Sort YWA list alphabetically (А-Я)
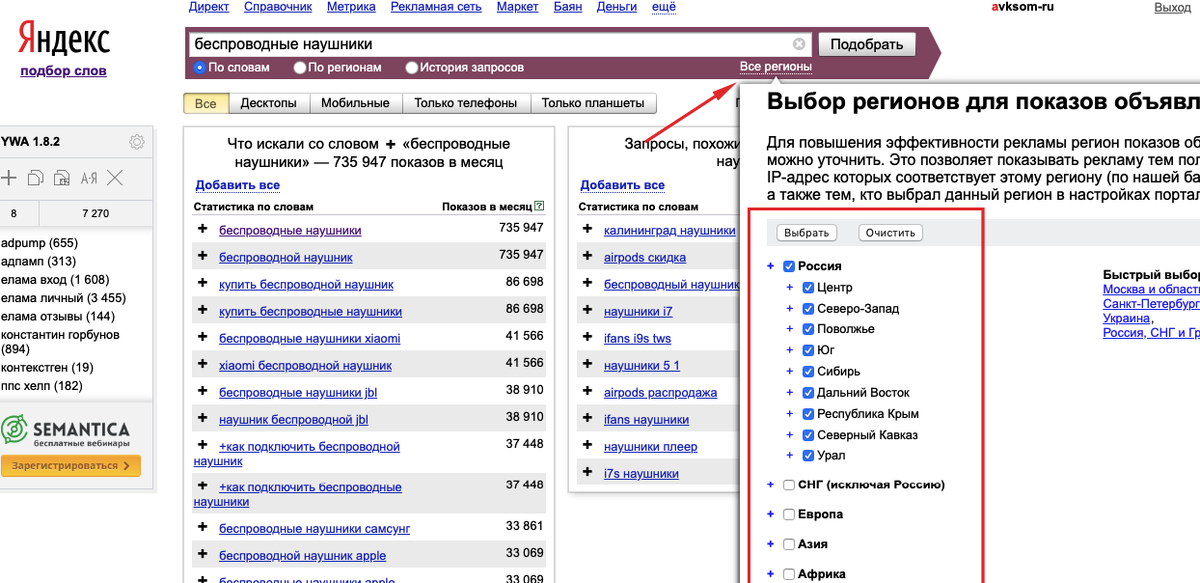 [89, 178]
